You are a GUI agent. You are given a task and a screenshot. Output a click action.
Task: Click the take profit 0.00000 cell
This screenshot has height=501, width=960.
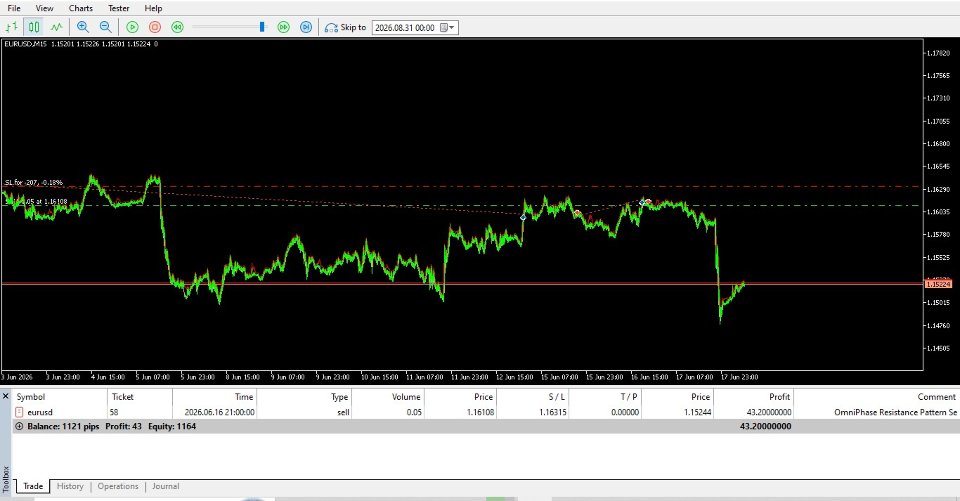(x=624, y=412)
